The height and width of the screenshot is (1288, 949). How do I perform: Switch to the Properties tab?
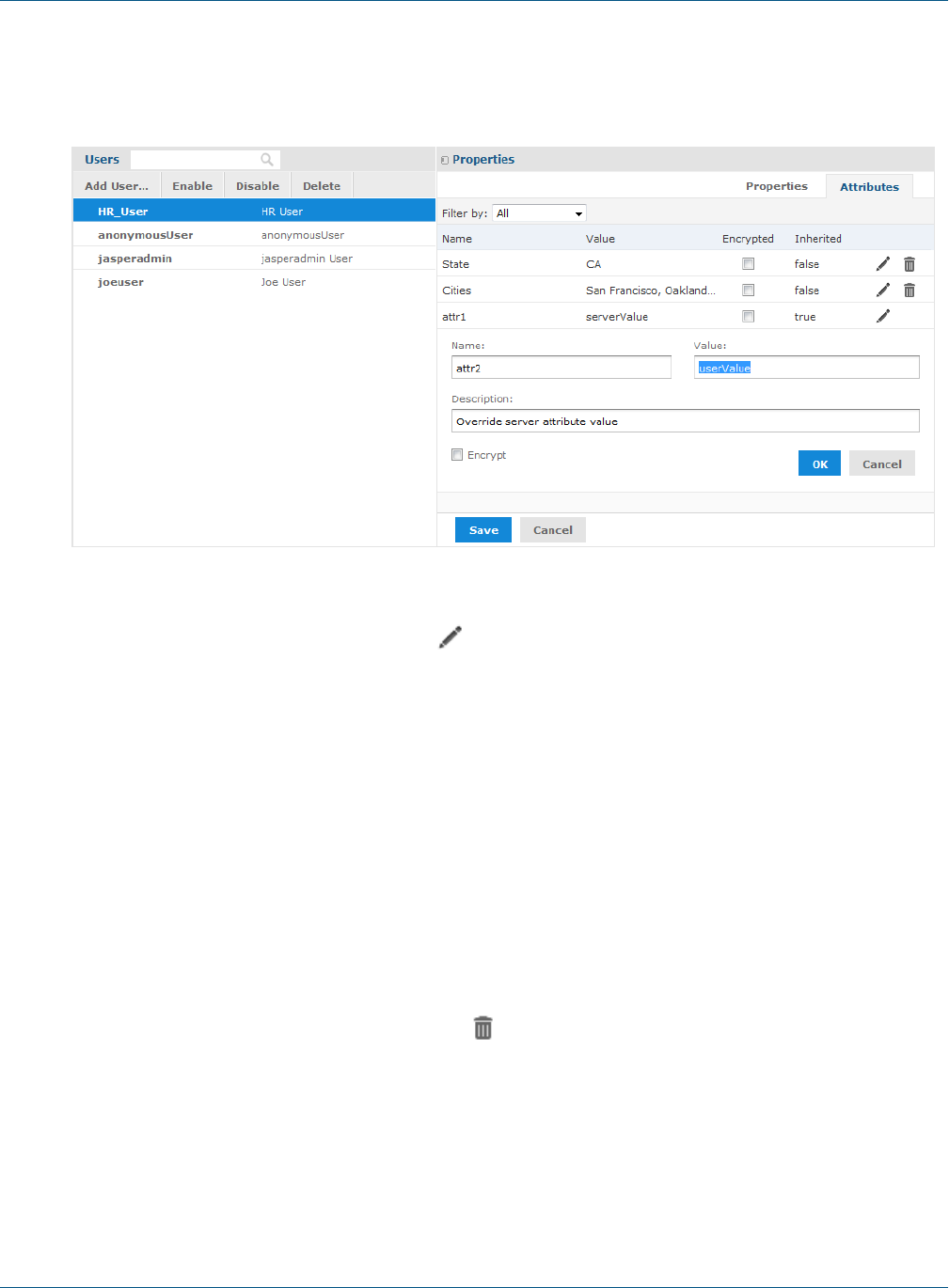(x=777, y=186)
